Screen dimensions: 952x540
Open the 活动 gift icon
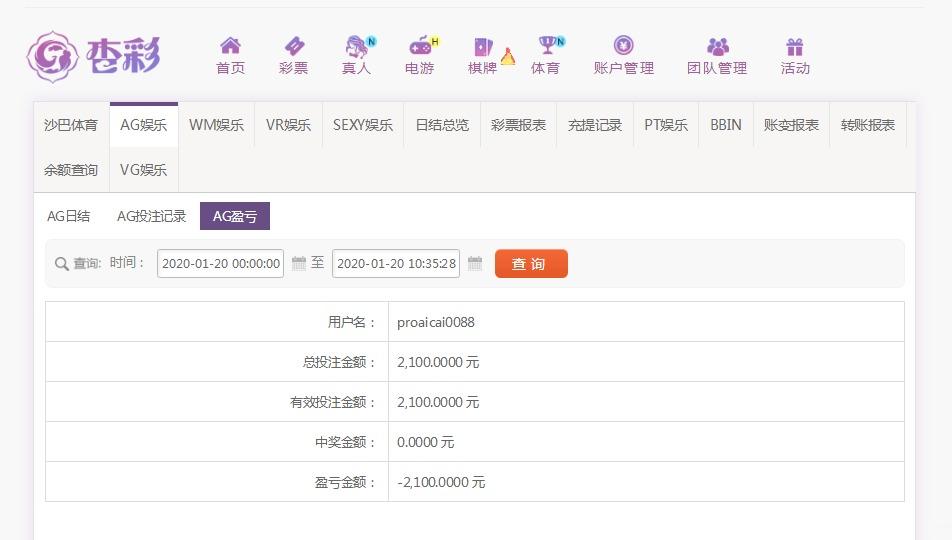point(795,47)
